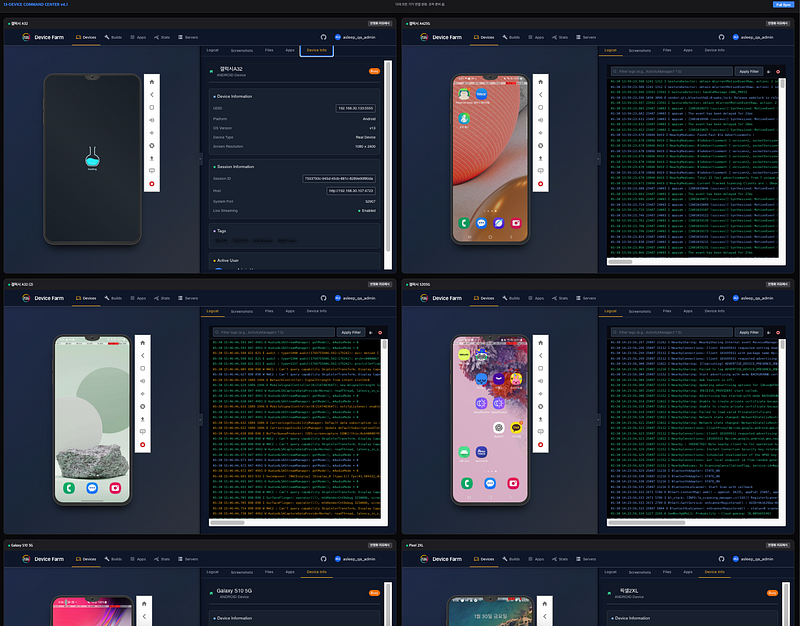
Task: Click upload icon in A42 5G device toolbar
Action: (x=540, y=158)
